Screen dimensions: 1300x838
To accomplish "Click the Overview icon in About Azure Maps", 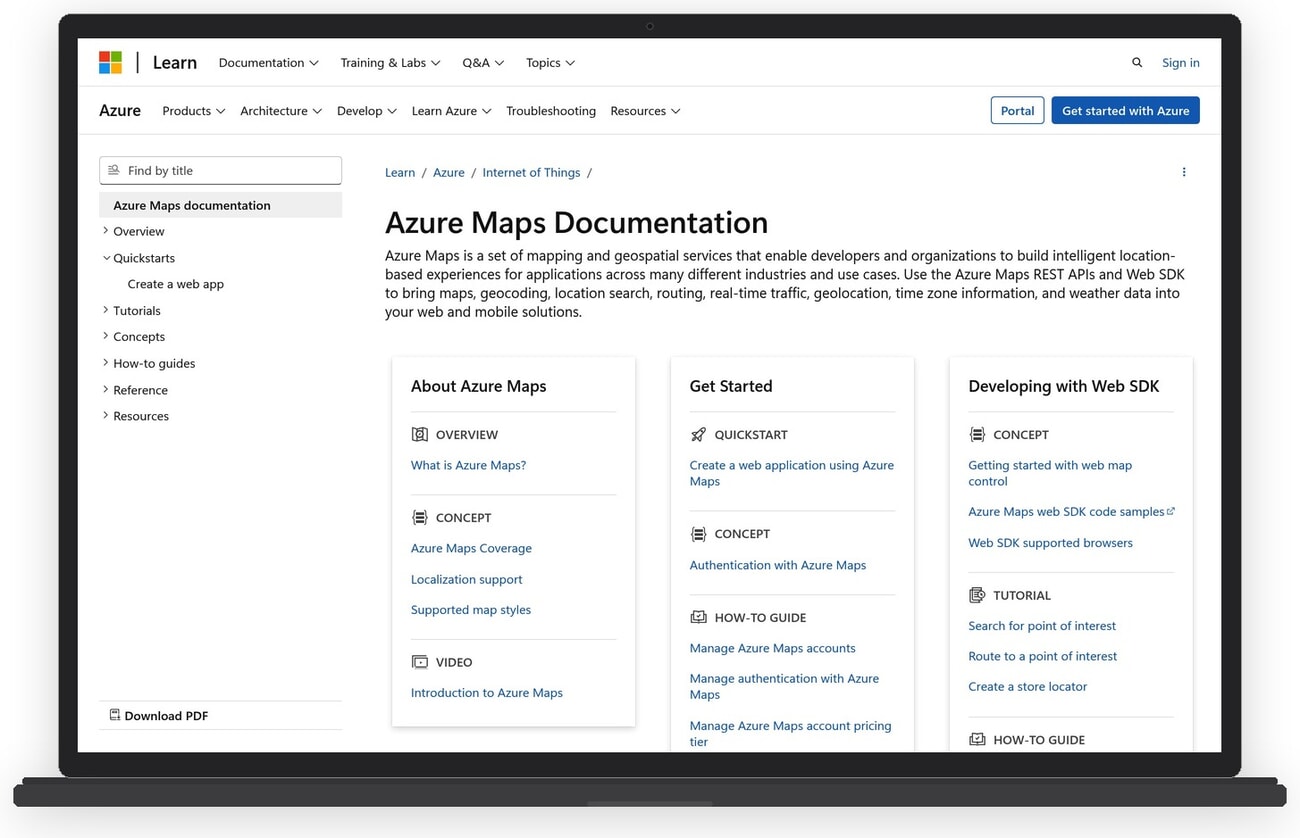I will coord(419,434).
